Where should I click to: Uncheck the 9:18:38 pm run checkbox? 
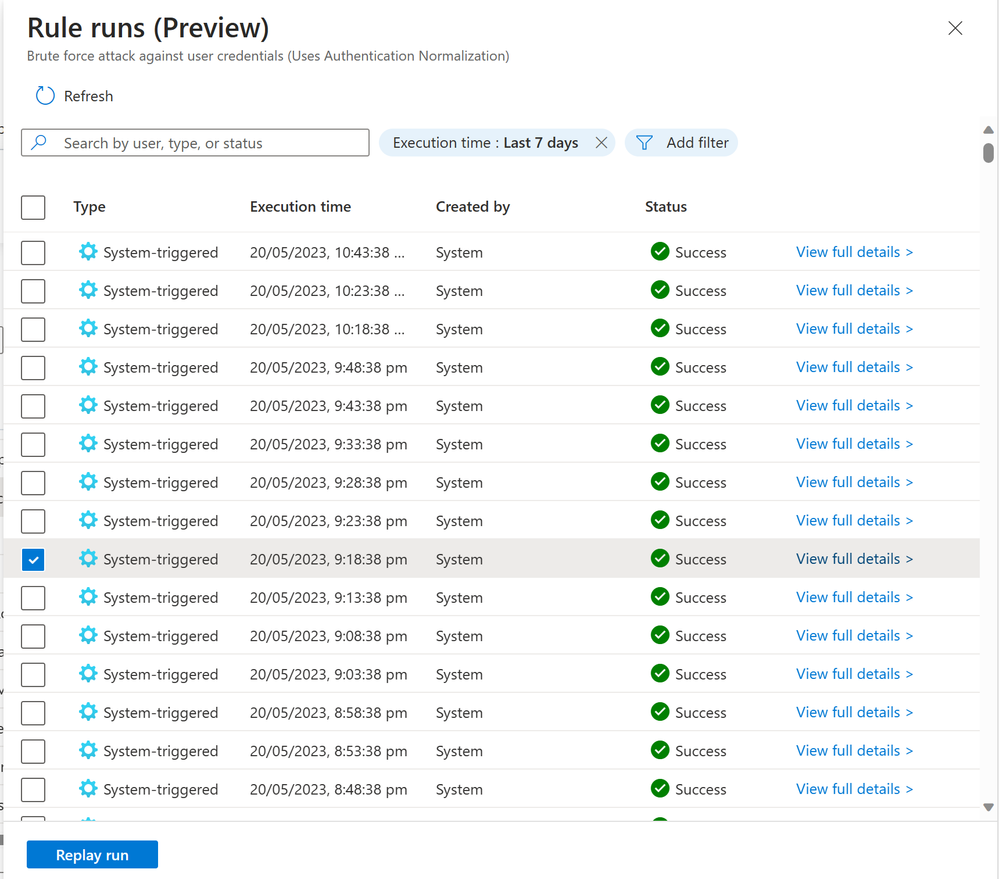tap(33, 559)
